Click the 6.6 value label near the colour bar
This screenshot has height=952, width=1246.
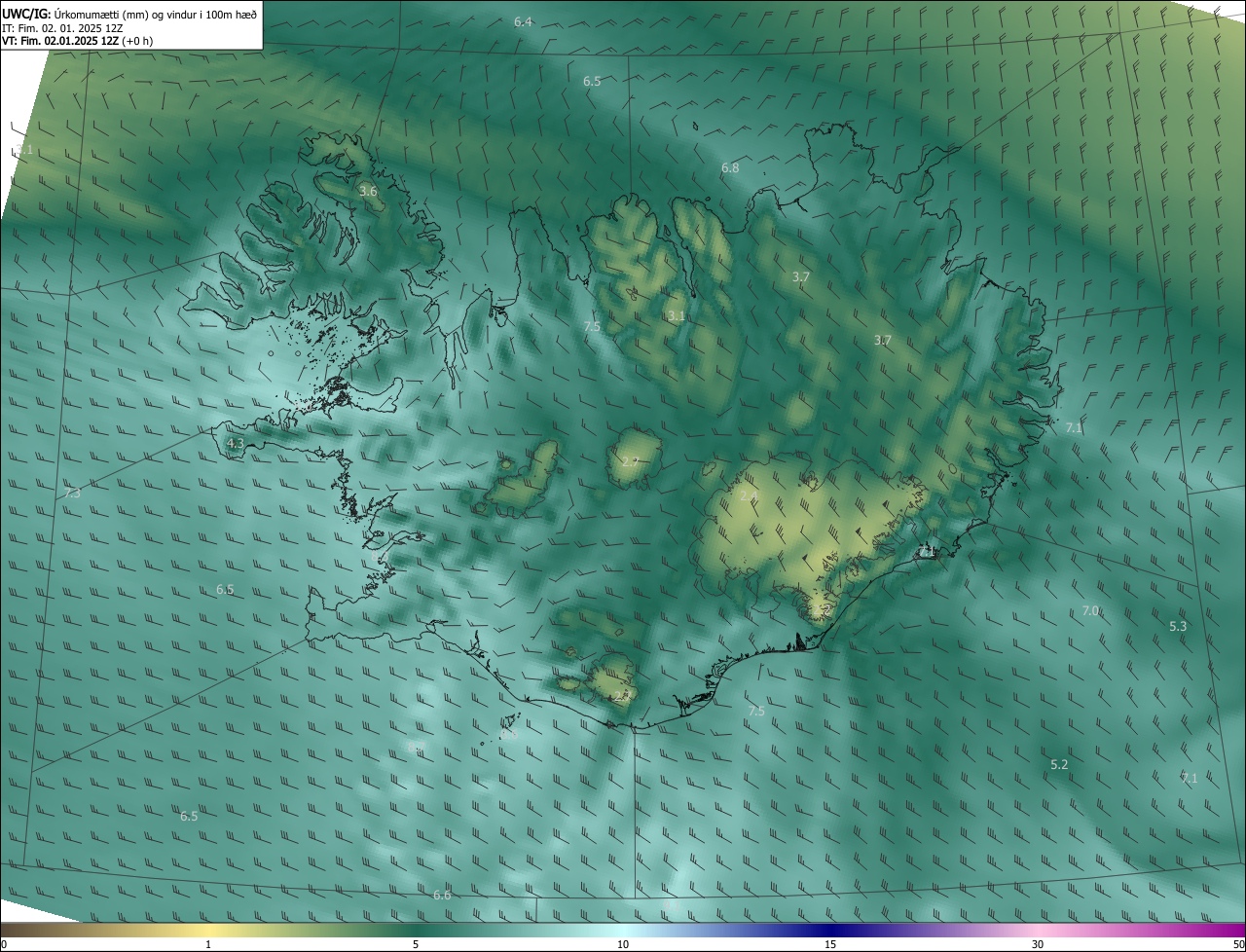click(442, 895)
